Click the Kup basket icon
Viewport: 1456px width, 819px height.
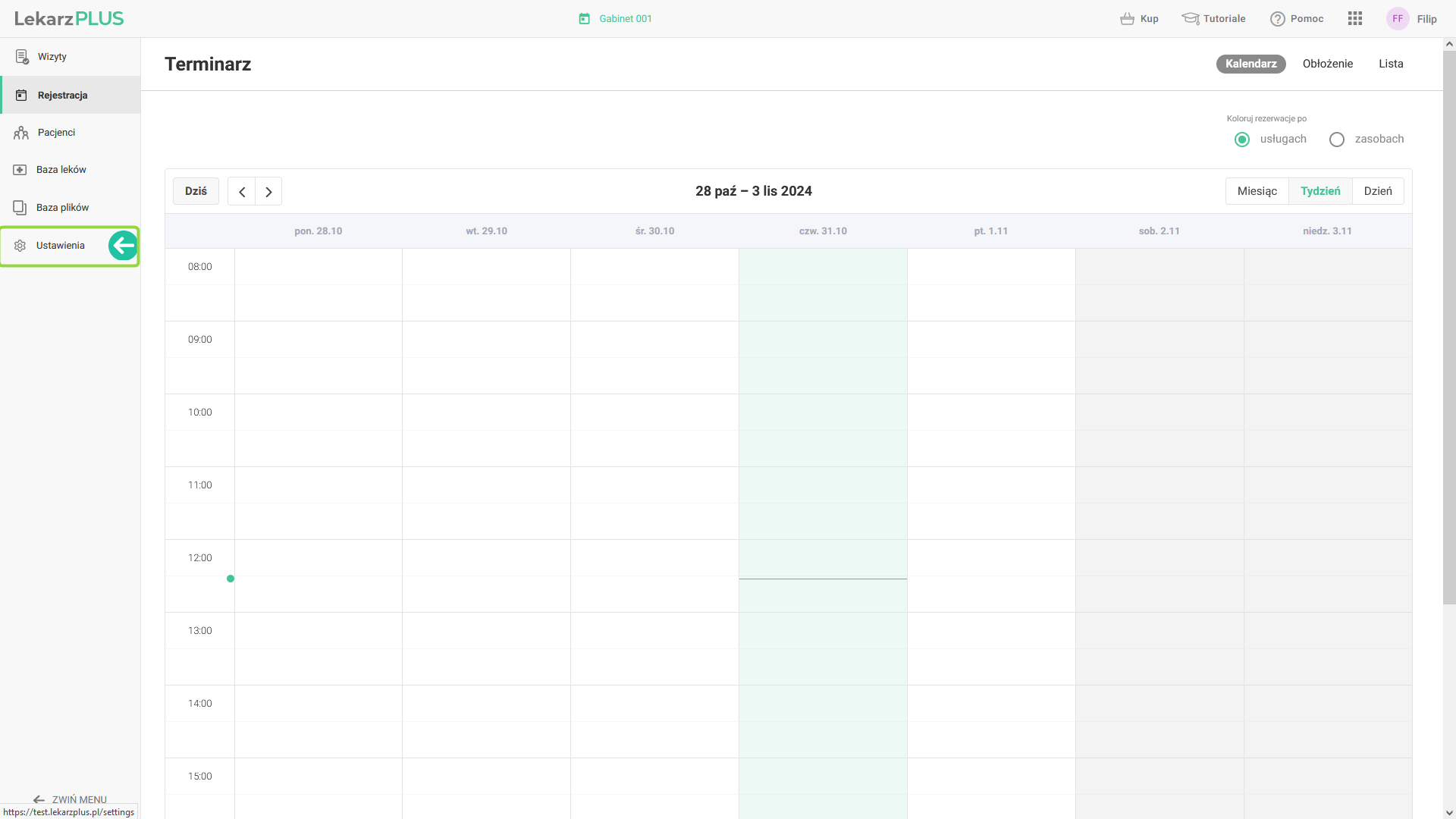click(x=1127, y=19)
